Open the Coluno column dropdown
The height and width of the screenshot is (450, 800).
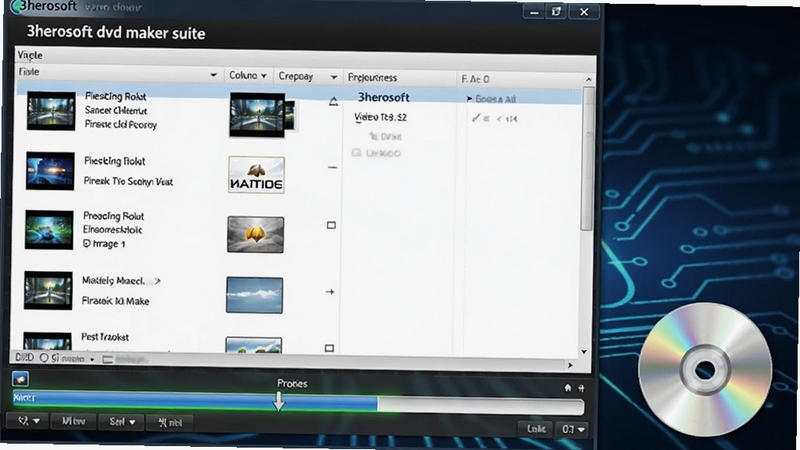tap(264, 76)
